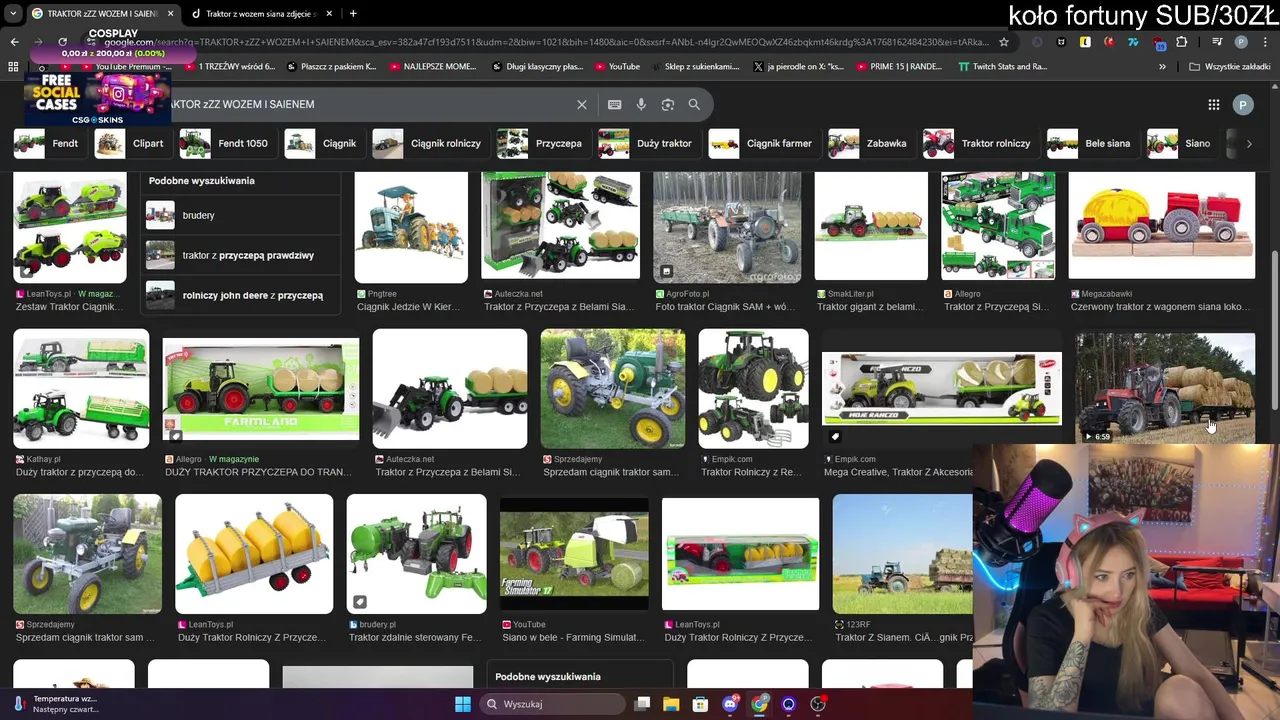Filter images by the Bele siana chip
The width and height of the screenshot is (1280, 720).
(x=1091, y=143)
